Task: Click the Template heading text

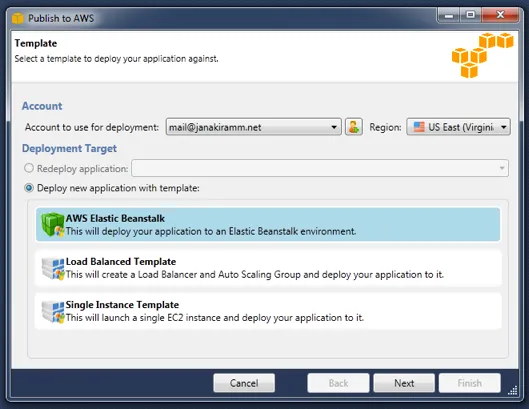Action: pos(36,43)
